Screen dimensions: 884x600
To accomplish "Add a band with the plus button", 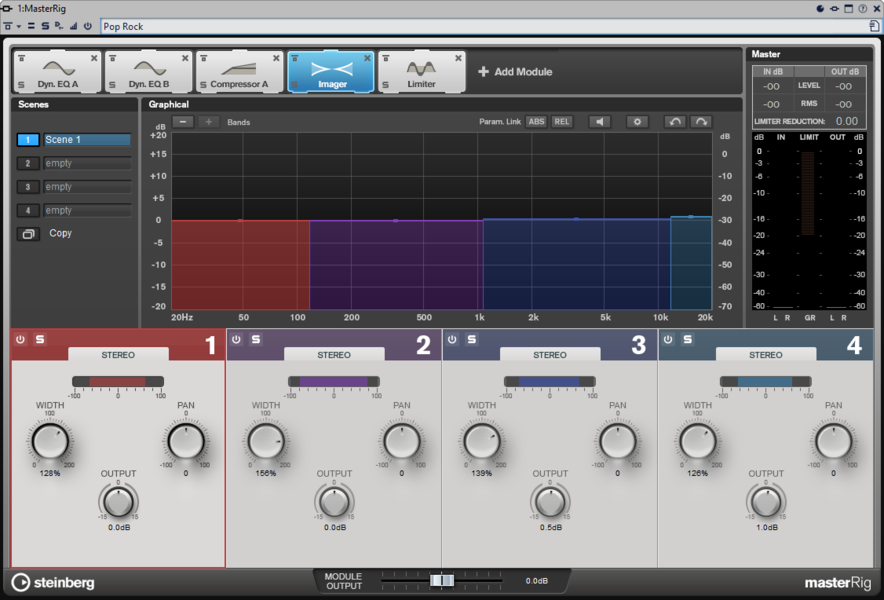I will (209, 122).
